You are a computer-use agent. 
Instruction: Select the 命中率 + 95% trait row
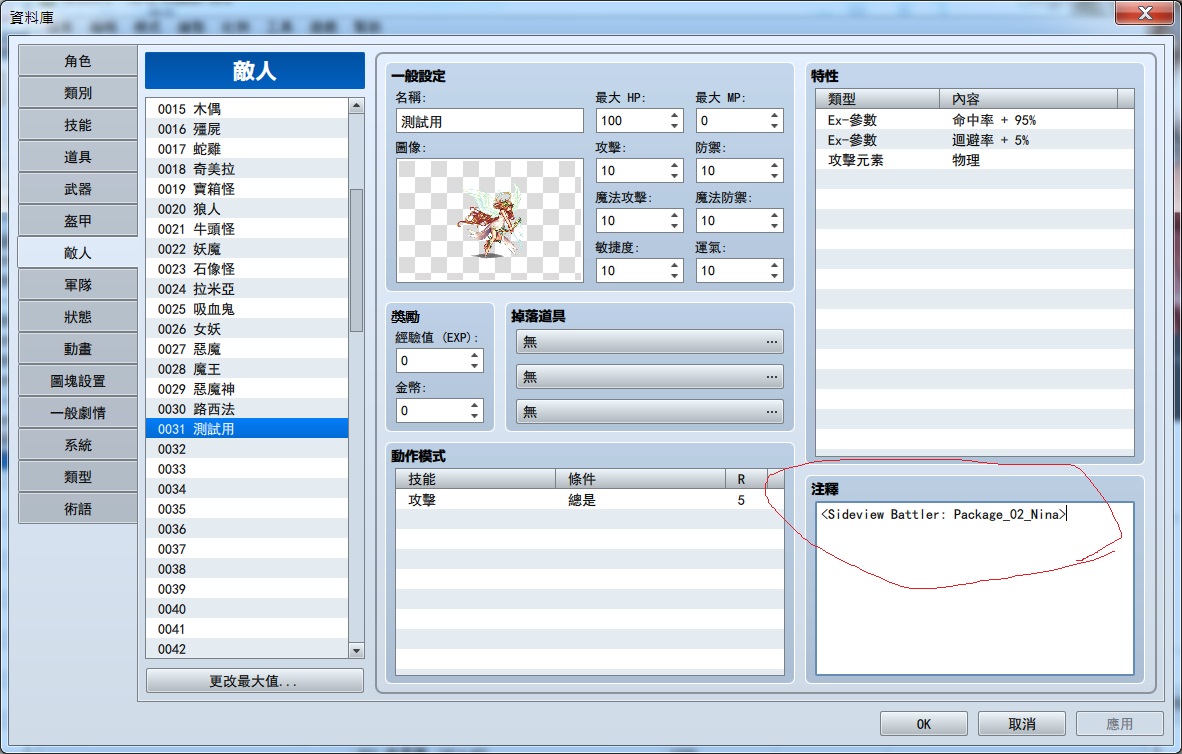975,120
